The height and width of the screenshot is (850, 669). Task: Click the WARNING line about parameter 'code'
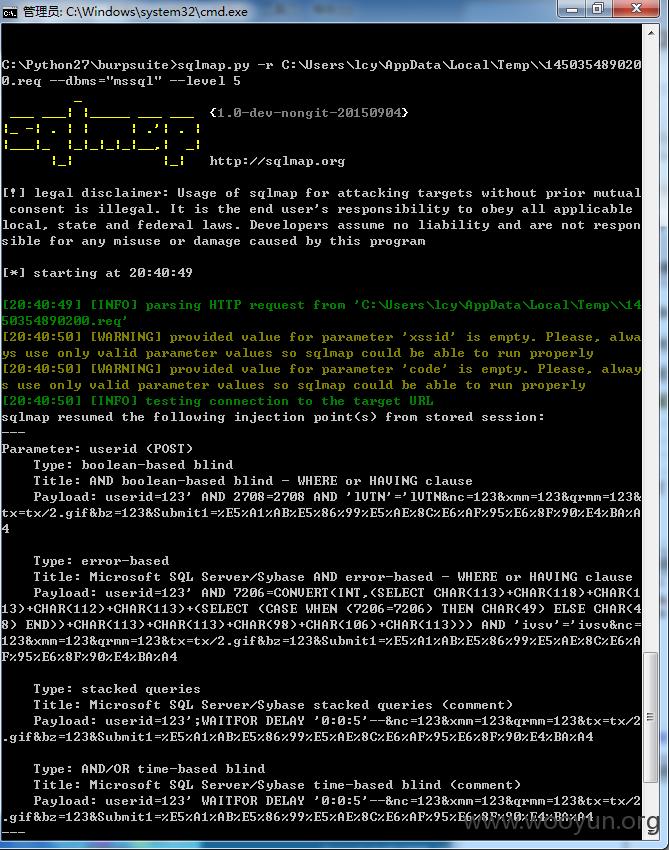coord(321,377)
